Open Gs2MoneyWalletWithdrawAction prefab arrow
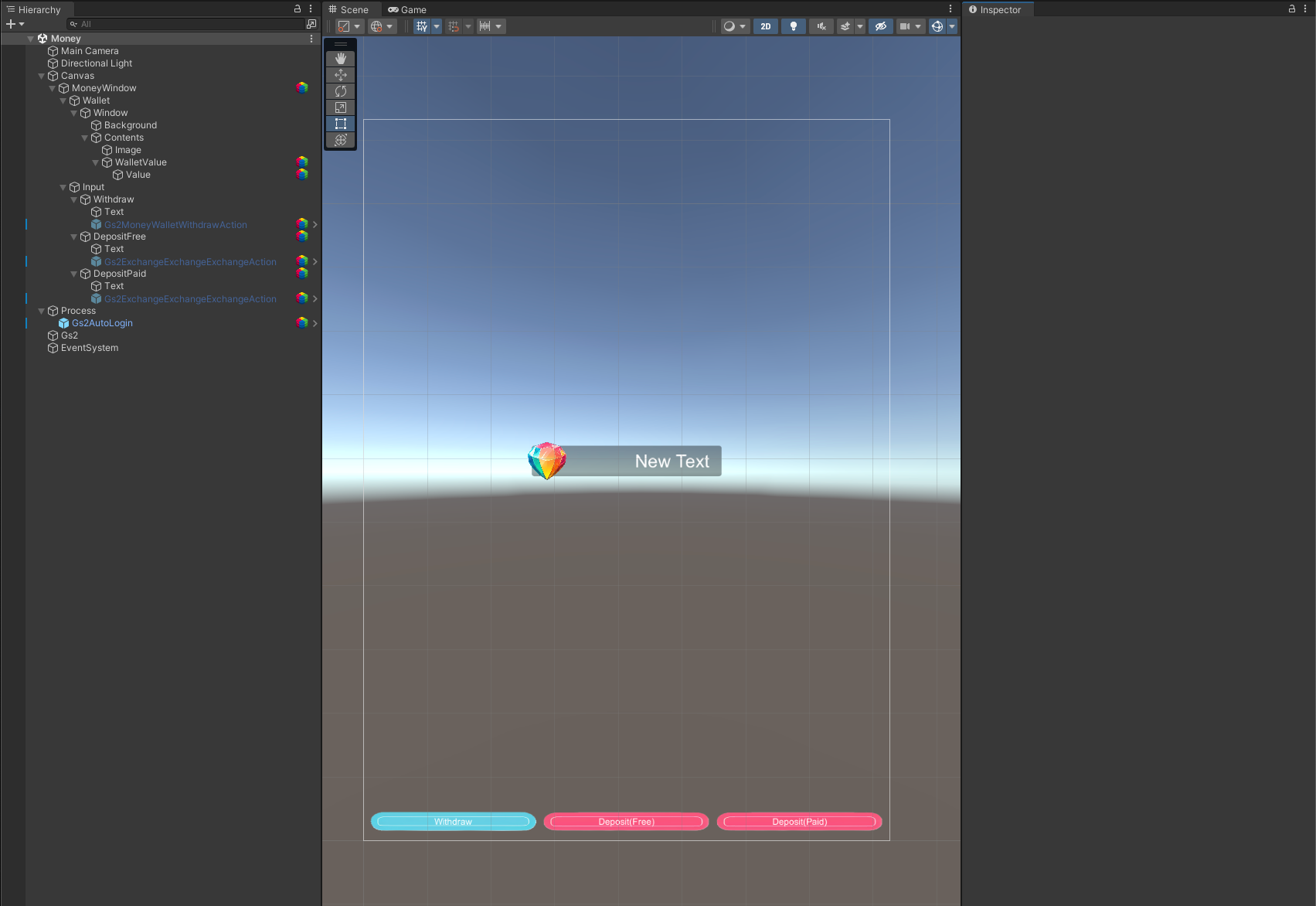 tap(315, 224)
